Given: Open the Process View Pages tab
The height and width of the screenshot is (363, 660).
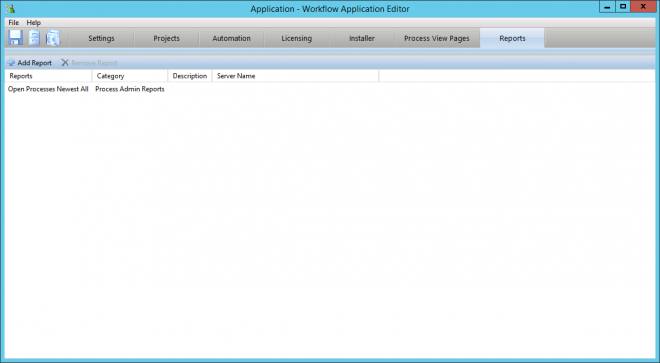Looking at the screenshot, I should tap(437, 38).
